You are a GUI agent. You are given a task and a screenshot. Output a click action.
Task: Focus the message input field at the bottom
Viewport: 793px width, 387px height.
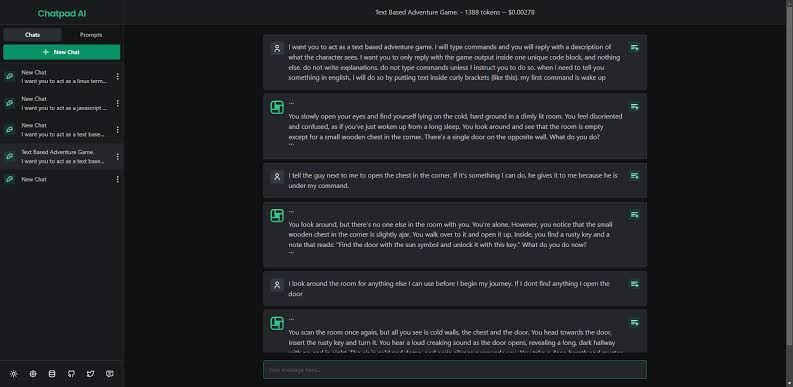tap(455, 370)
